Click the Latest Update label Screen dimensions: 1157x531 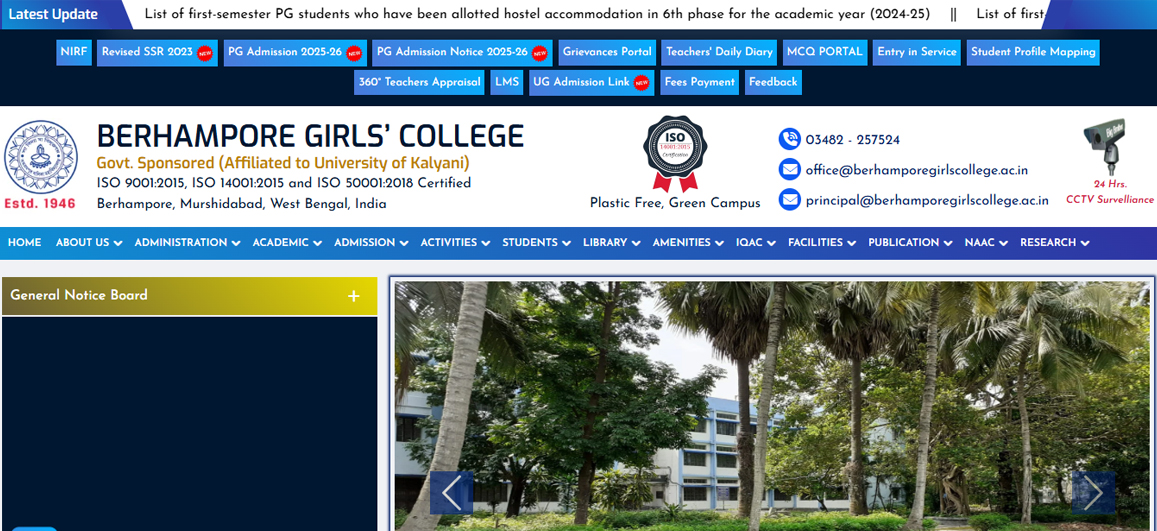[53, 14]
